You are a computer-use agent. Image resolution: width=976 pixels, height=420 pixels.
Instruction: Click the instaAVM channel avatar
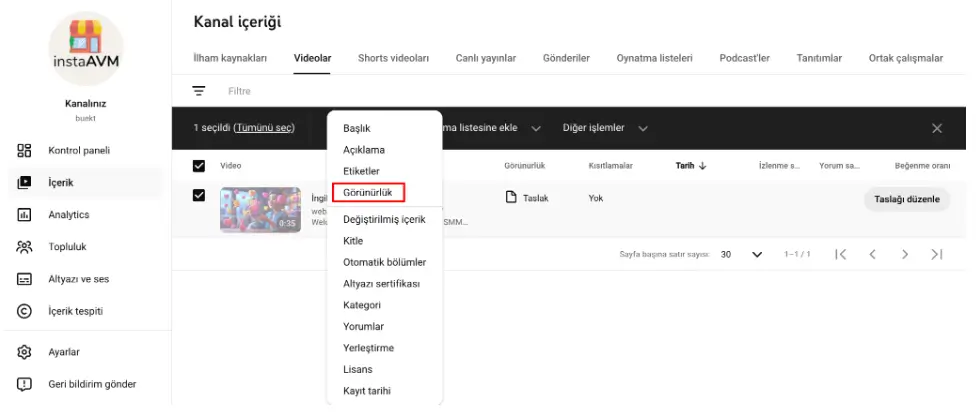click(86, 49)
